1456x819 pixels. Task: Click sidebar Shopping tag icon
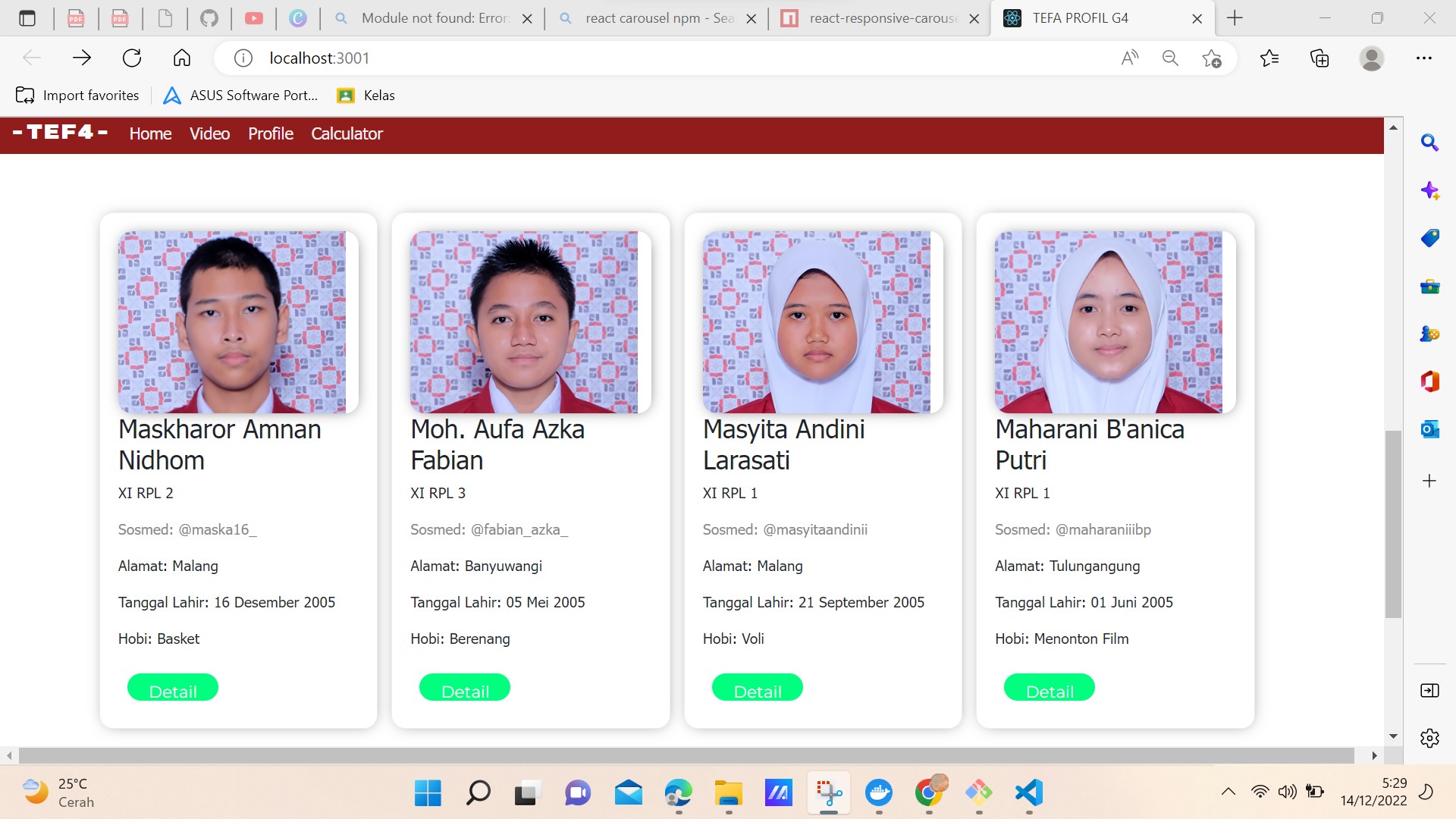coord(1429,238)
